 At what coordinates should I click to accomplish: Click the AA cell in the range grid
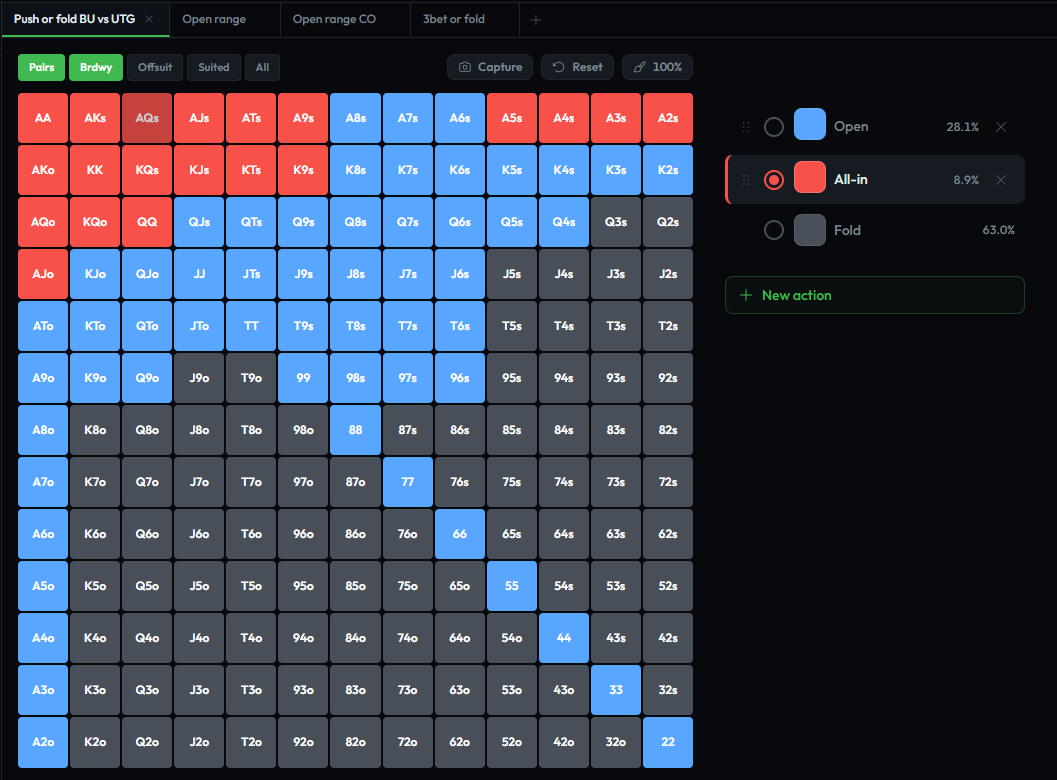pyautogui.click(x=42, y=118)
